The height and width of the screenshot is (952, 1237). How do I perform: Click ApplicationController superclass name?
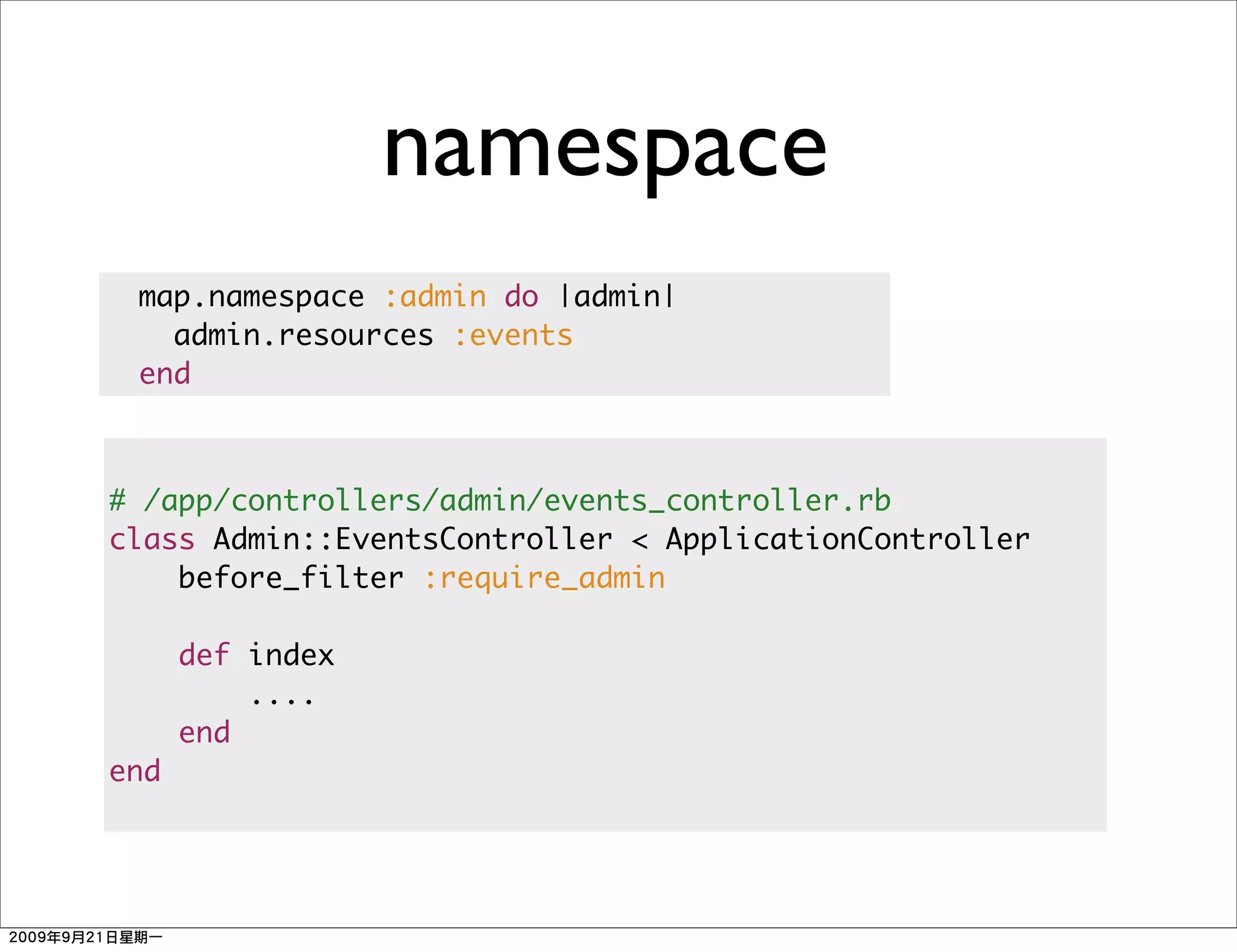[x=847, y=539]
